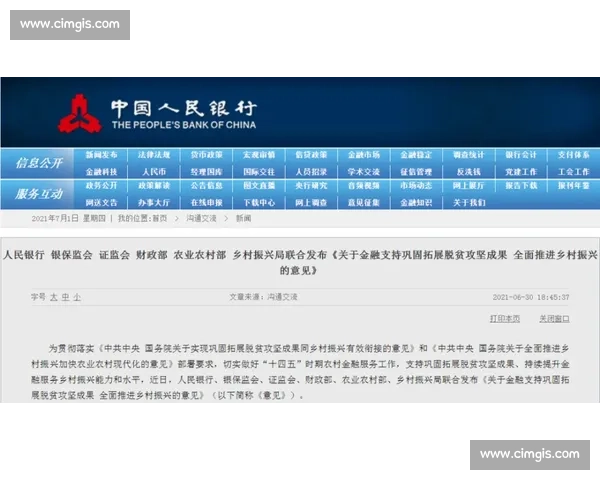The width and height of the screenshot is (600, 480).
Task: Open the 征信管理 navigation link
Action: (x=416, y=171)
